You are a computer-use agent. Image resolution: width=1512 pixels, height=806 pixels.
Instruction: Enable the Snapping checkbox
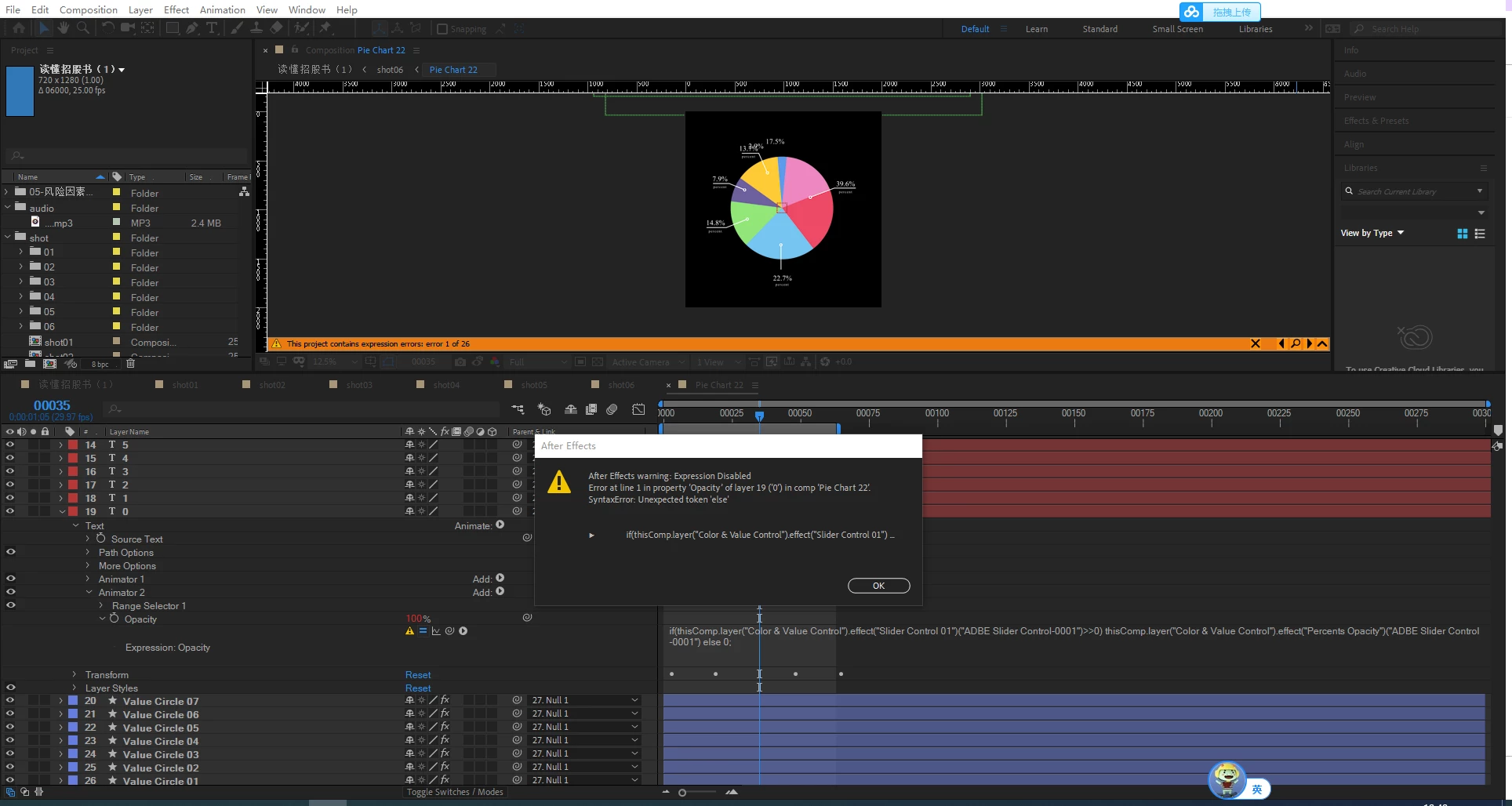pyautogui.click(x=442, y=29)
